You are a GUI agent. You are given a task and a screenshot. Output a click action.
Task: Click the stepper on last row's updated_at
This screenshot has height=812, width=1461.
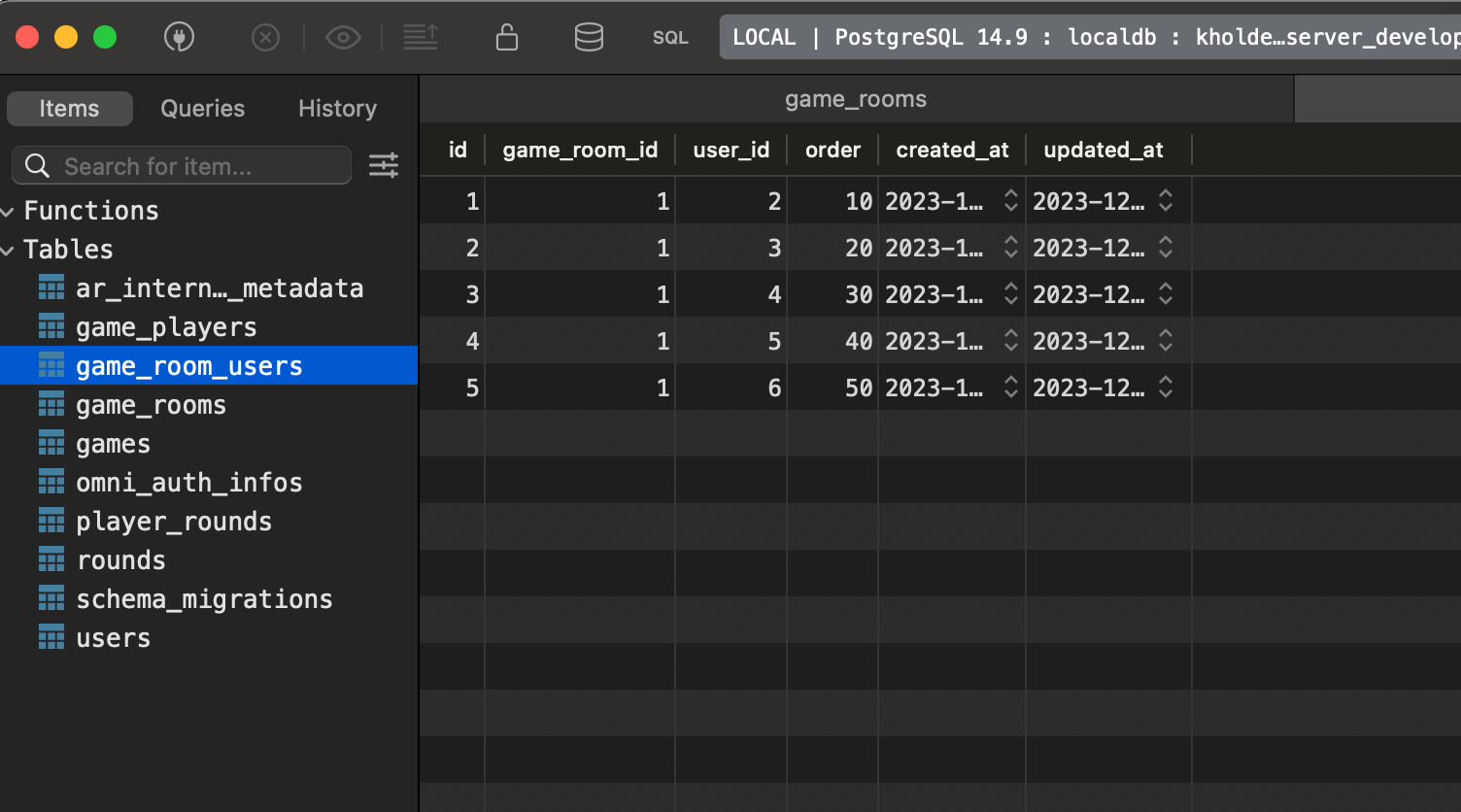[1166, 388]
